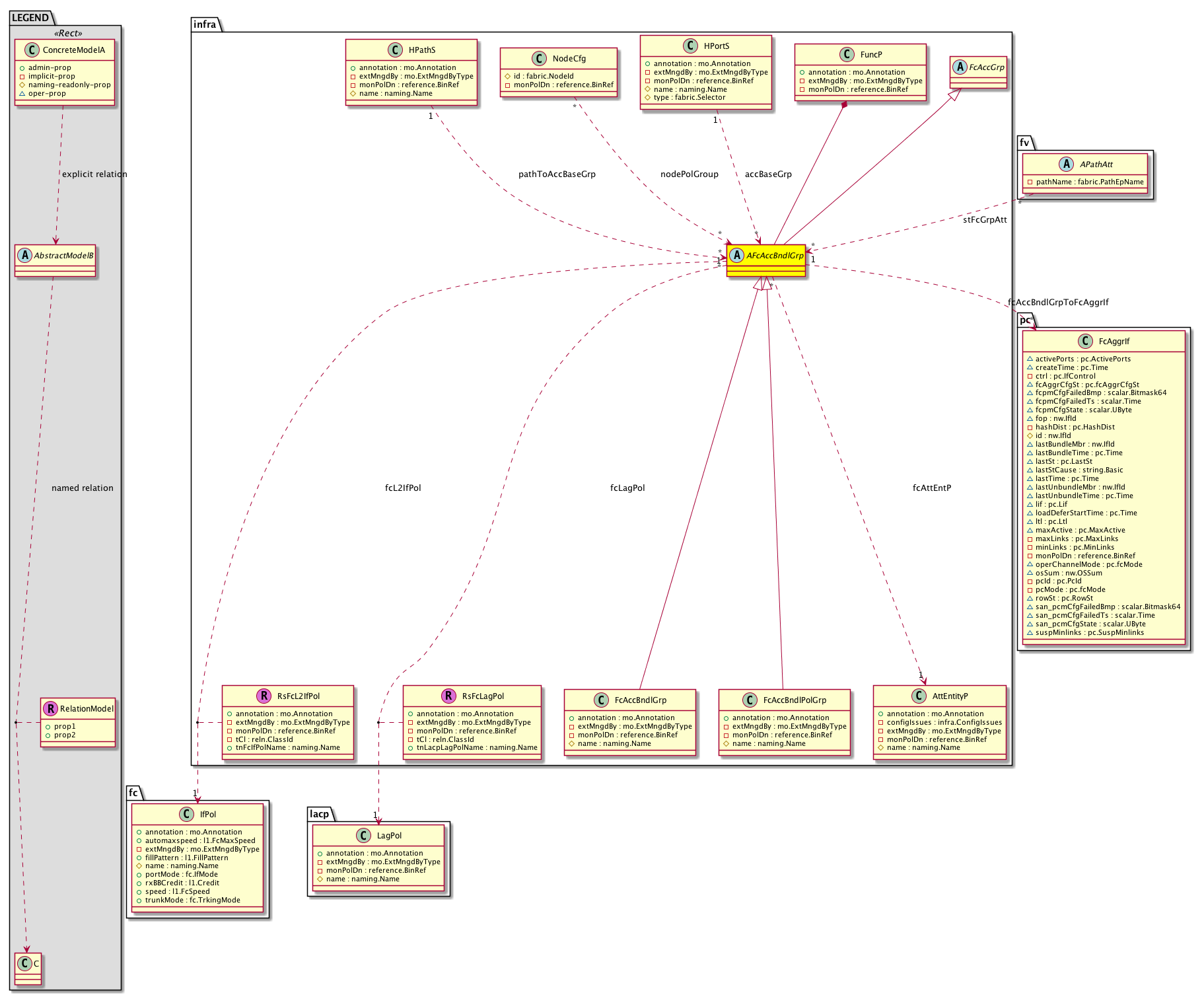Select the infra package tab
The width and height of the screenshot is (1204, 997).
(x=205, y=24)
